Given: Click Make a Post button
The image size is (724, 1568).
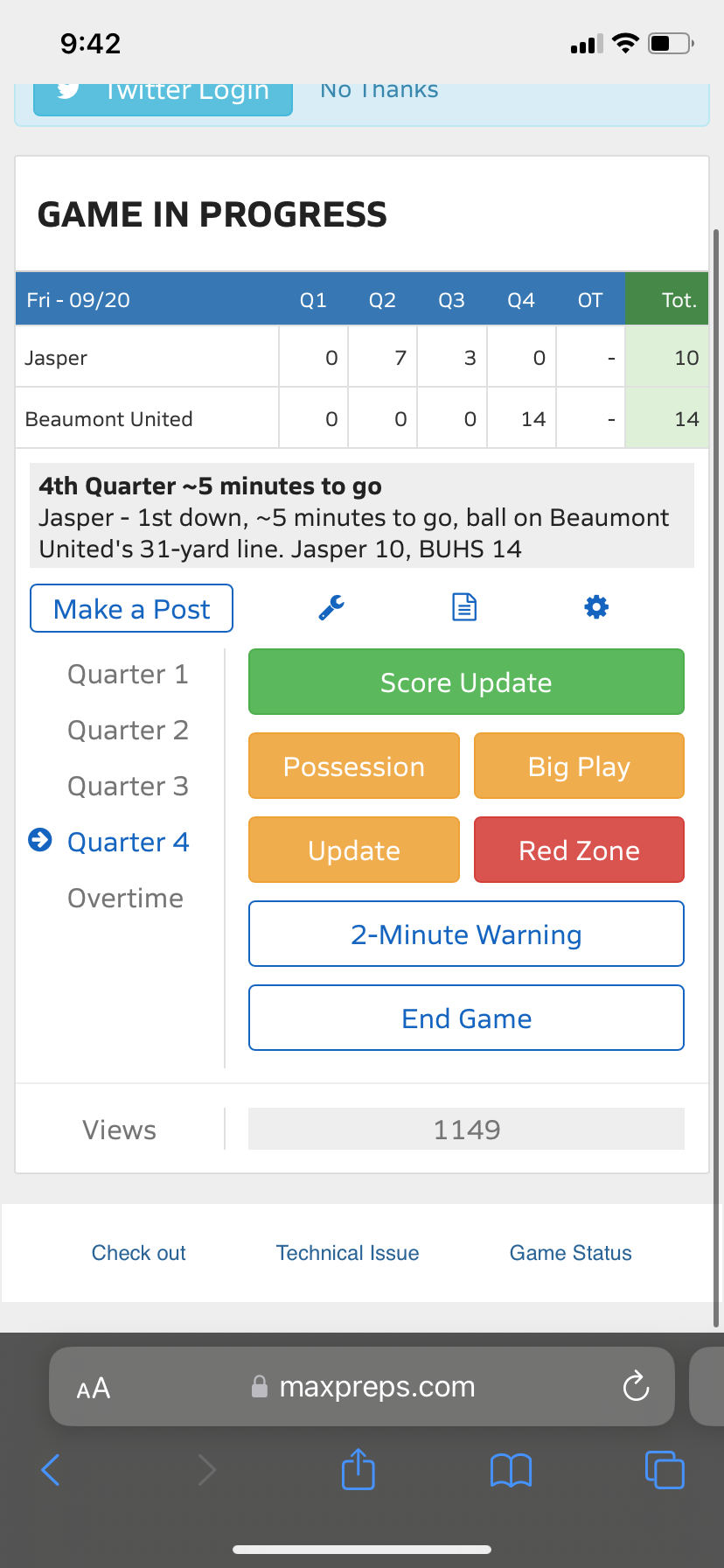Looking at the screenshot, I should click(x=132, y=608).
